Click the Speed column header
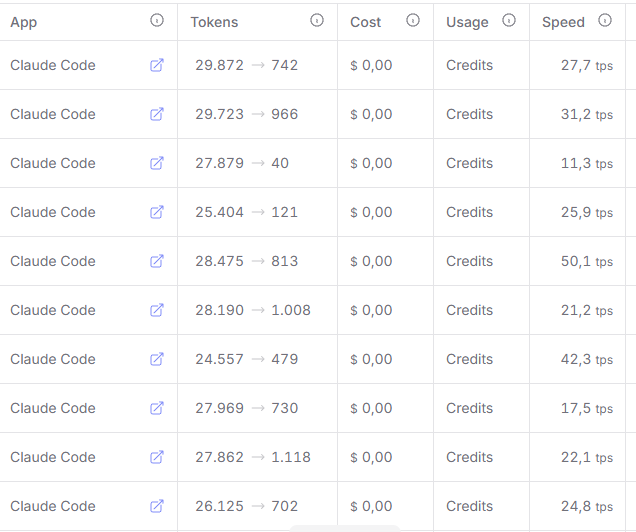 563,22
